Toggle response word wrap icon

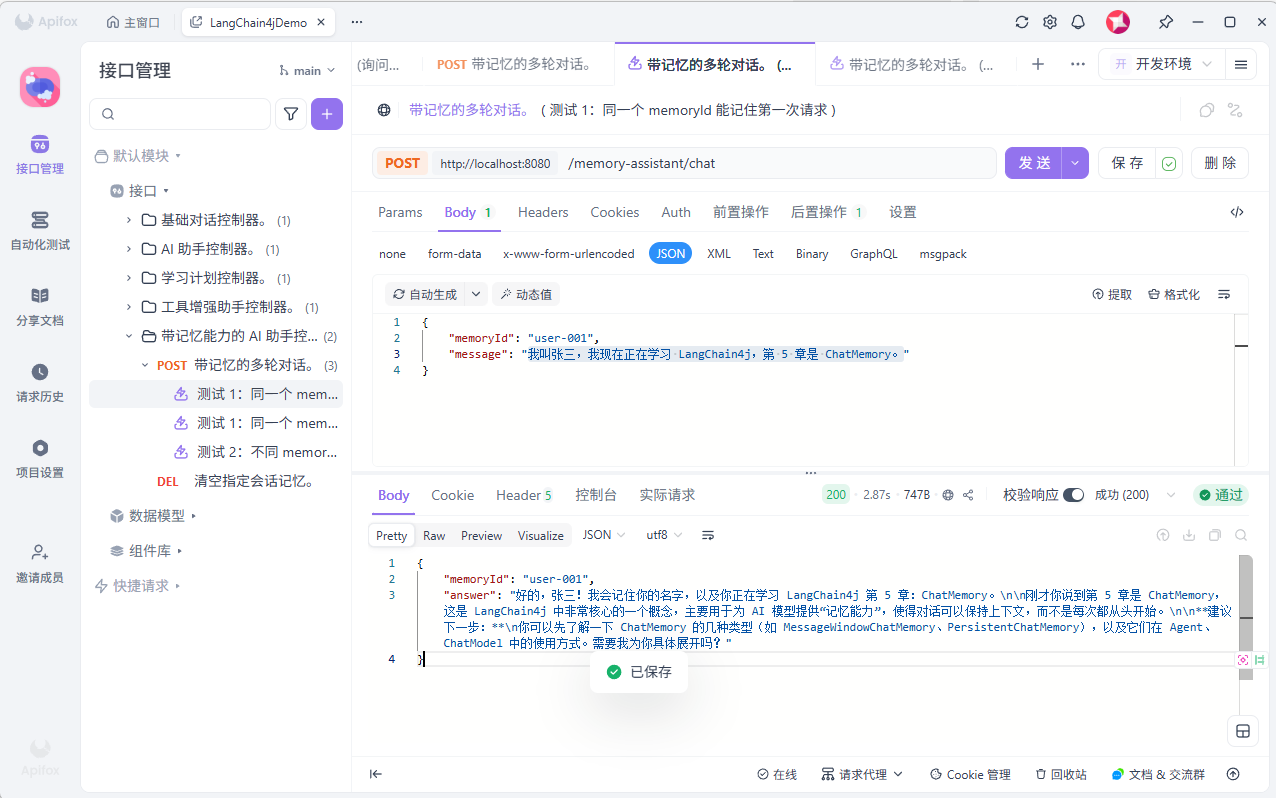point(708,535)
